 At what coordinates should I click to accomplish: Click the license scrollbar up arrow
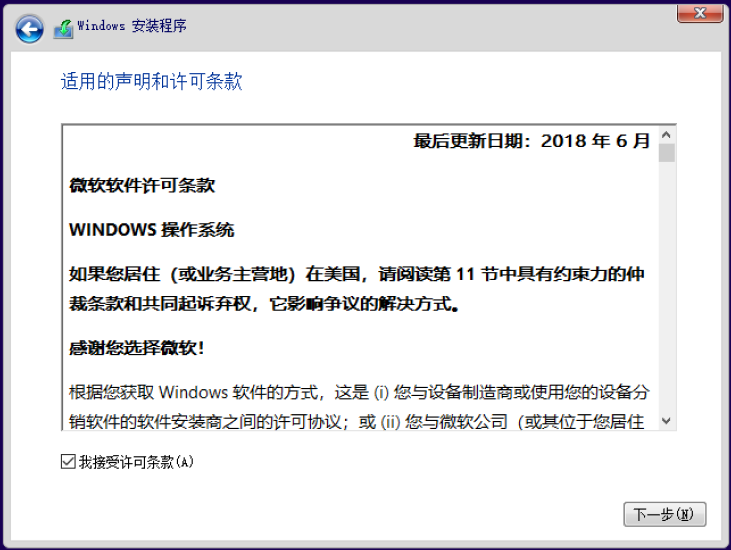tap(666, 135)
